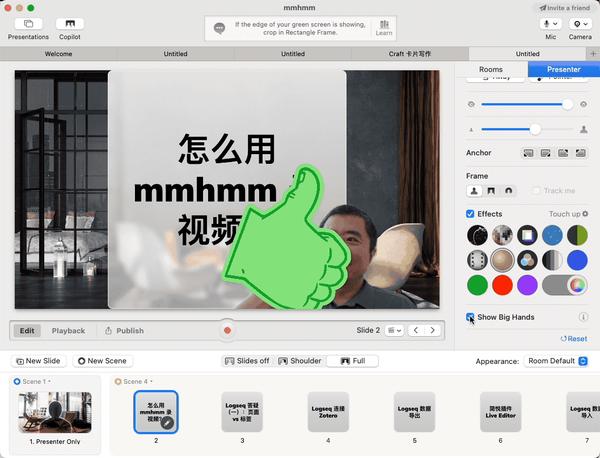Click the New Scene button
Image resolution: width=600 pixels, height=458 pixels.
pyautogui.click(x=102, y=361)
